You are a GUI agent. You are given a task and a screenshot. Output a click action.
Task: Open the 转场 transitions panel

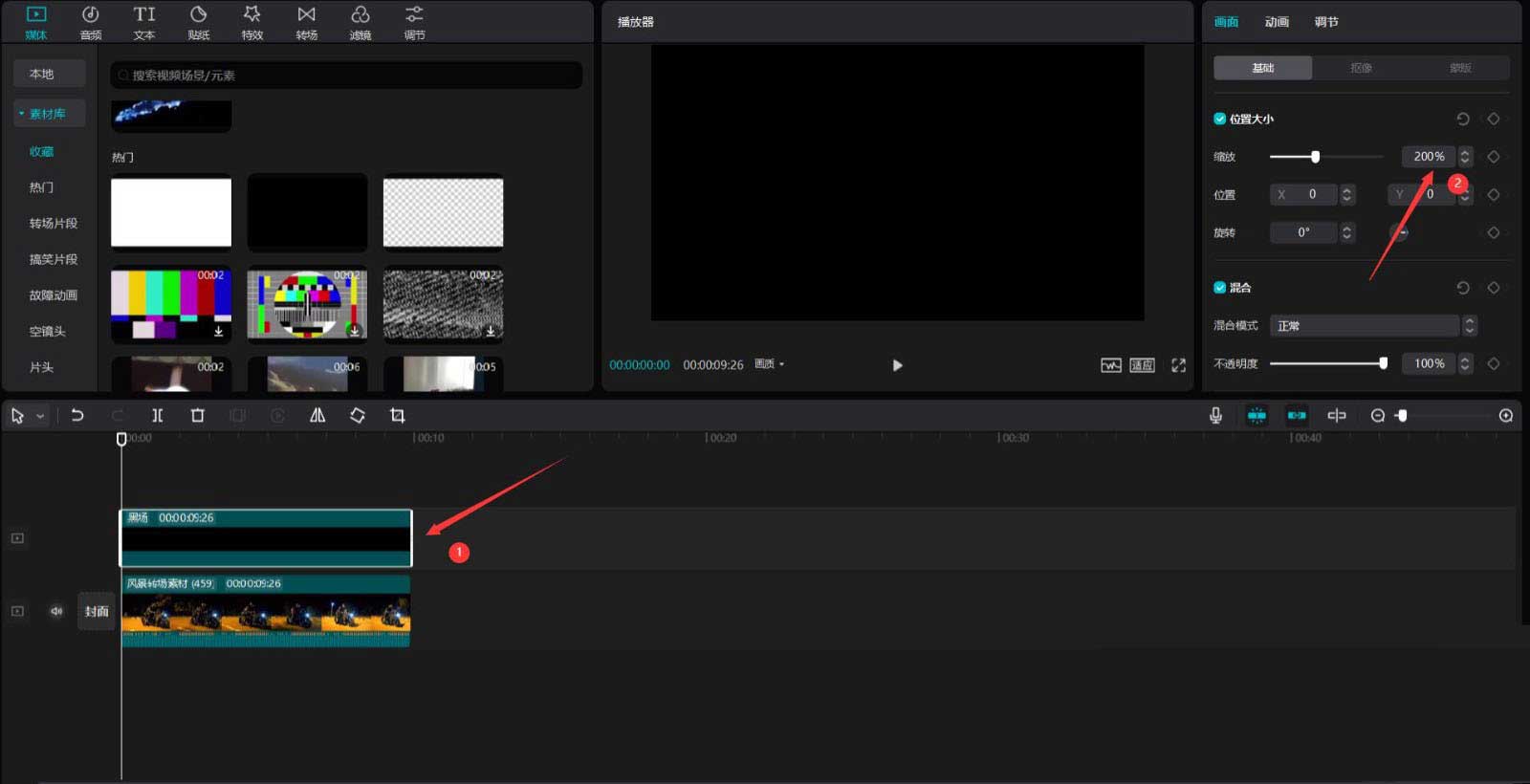pyautogui.click(x=307, y=22)
